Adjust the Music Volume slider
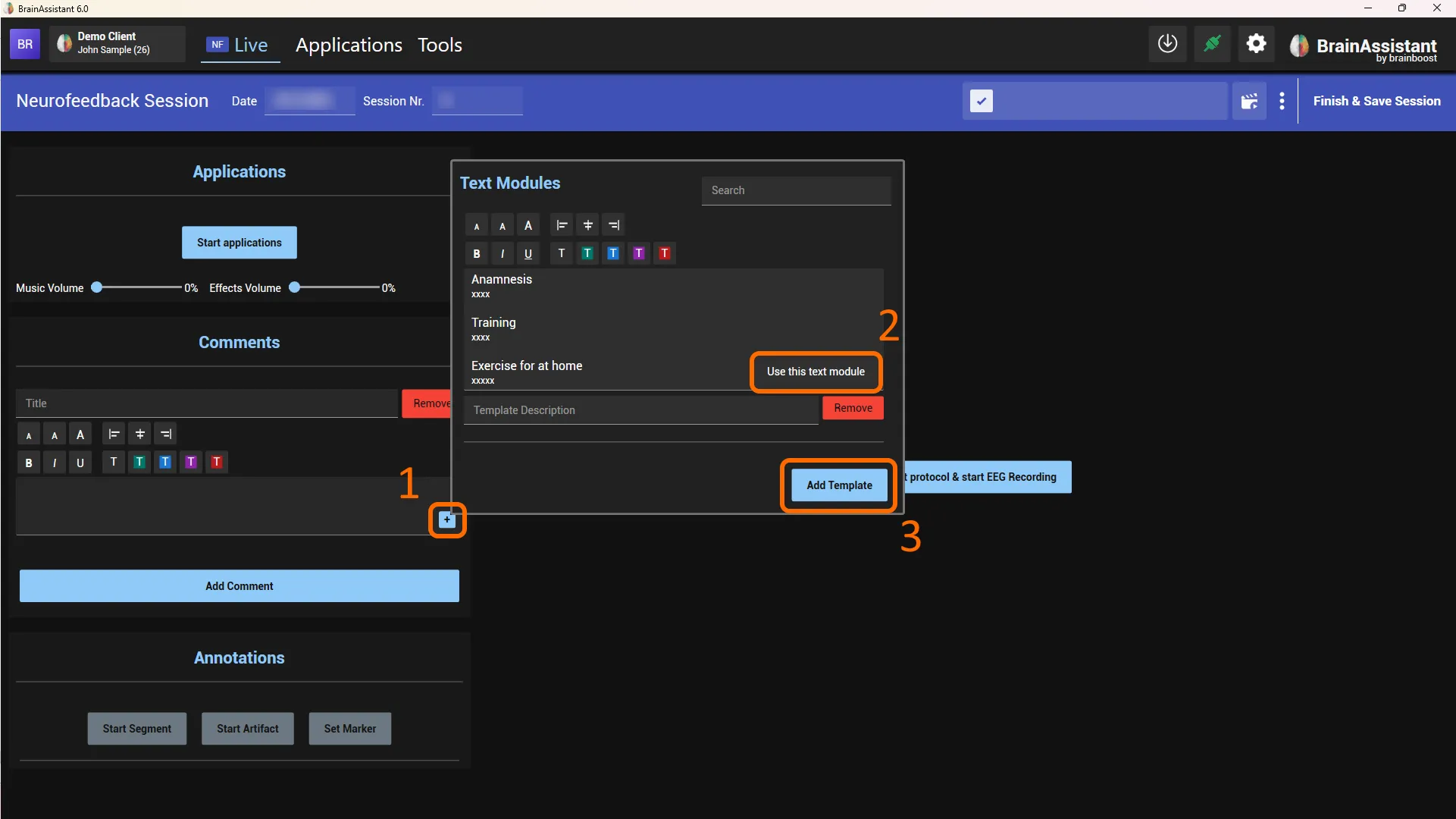1456x819 pixels. (136, 287)
